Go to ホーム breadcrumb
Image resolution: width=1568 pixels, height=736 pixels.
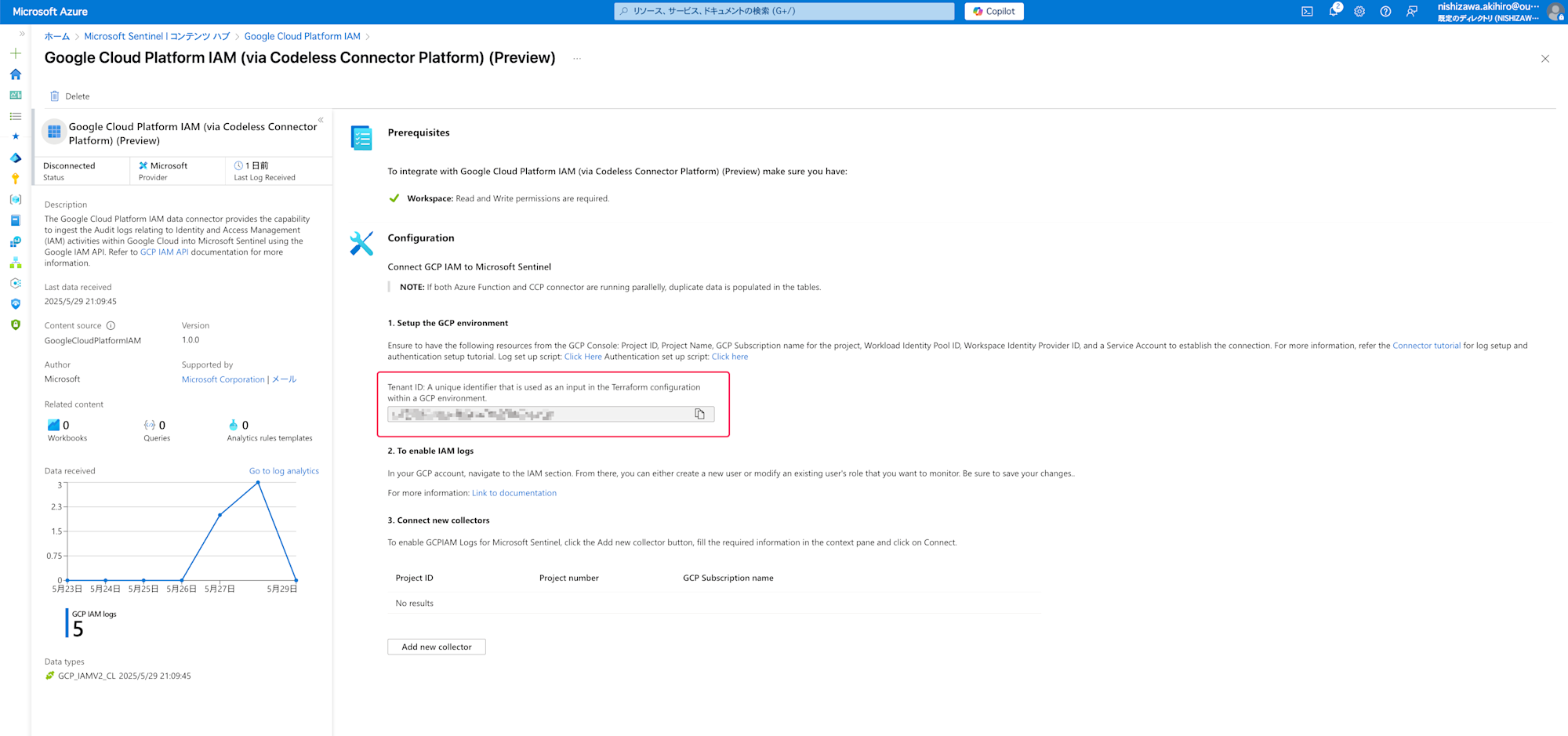[57, 36]
